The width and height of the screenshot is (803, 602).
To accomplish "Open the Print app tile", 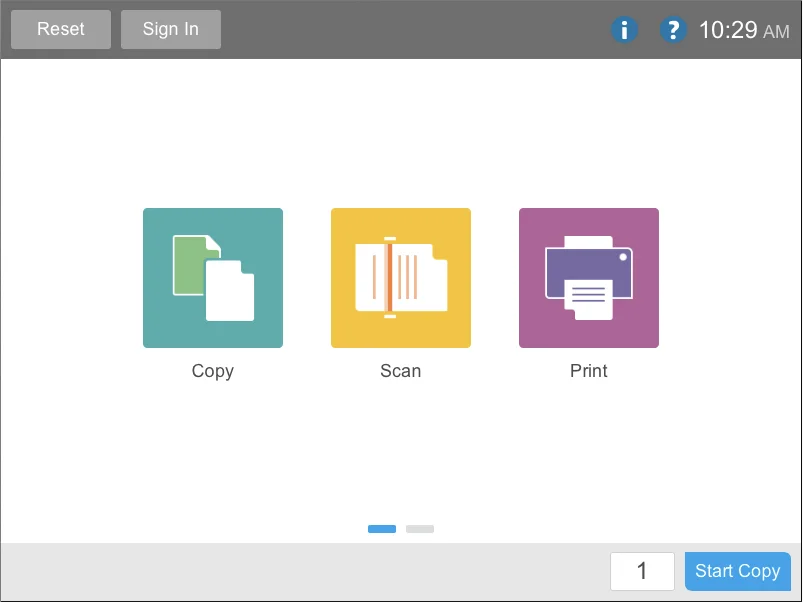I will tap(588, 277).
